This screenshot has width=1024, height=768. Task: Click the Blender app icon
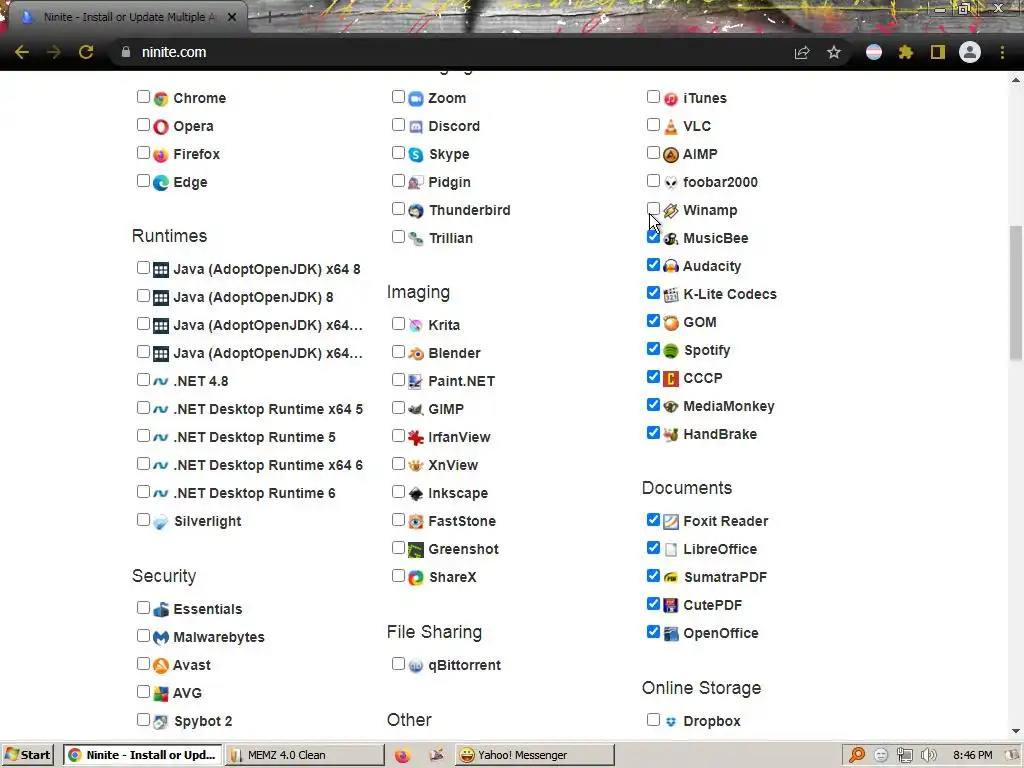416,353
